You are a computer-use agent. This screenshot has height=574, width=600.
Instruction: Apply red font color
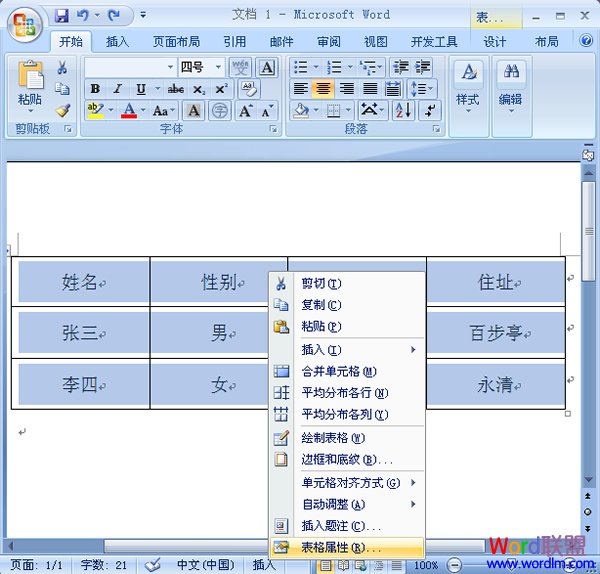(129, 111)
